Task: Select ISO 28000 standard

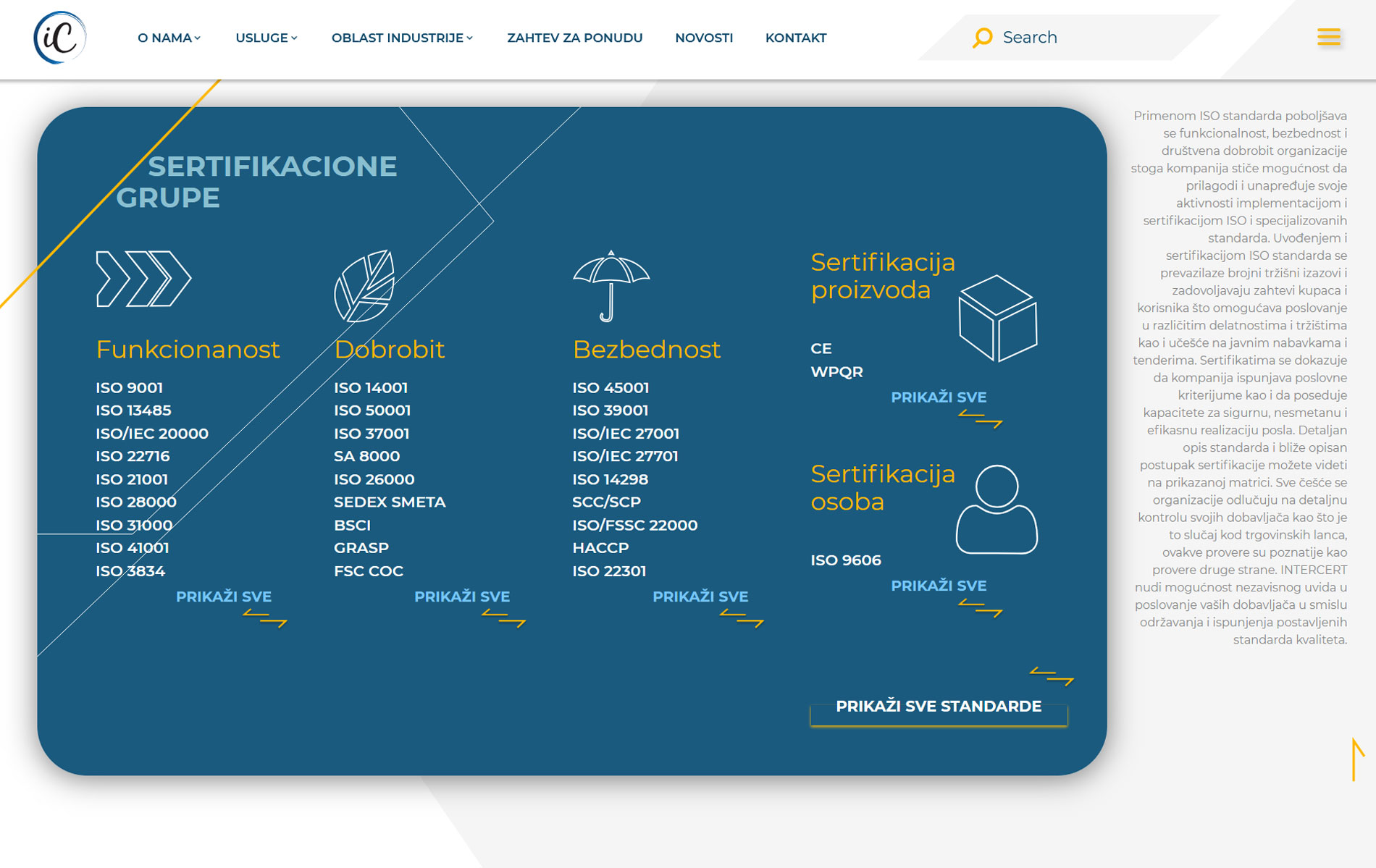Action: click(x=136, y=502)
